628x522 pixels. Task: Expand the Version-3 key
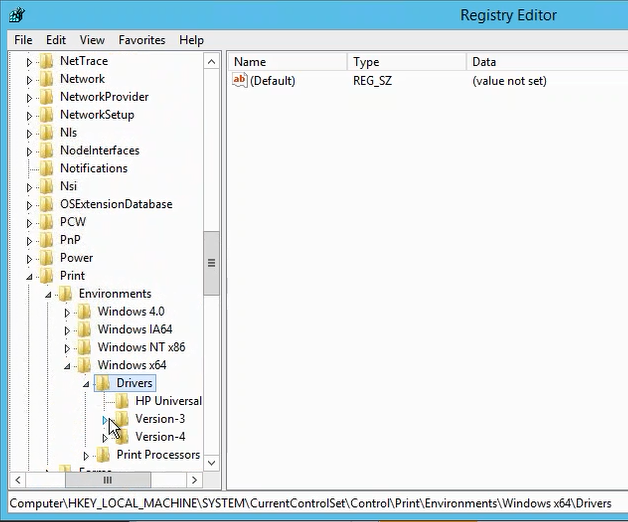coord(105,420)
